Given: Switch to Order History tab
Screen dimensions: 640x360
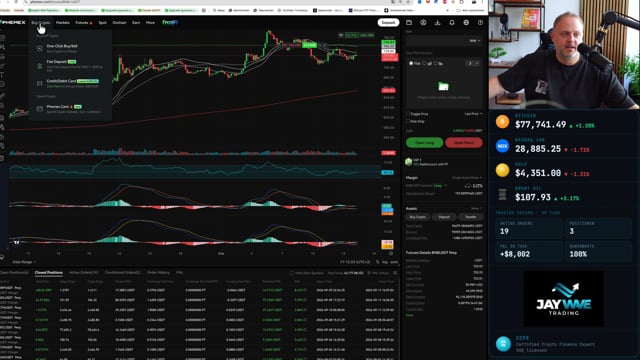Looking at the screenshot, I should [x=158, y=272].
